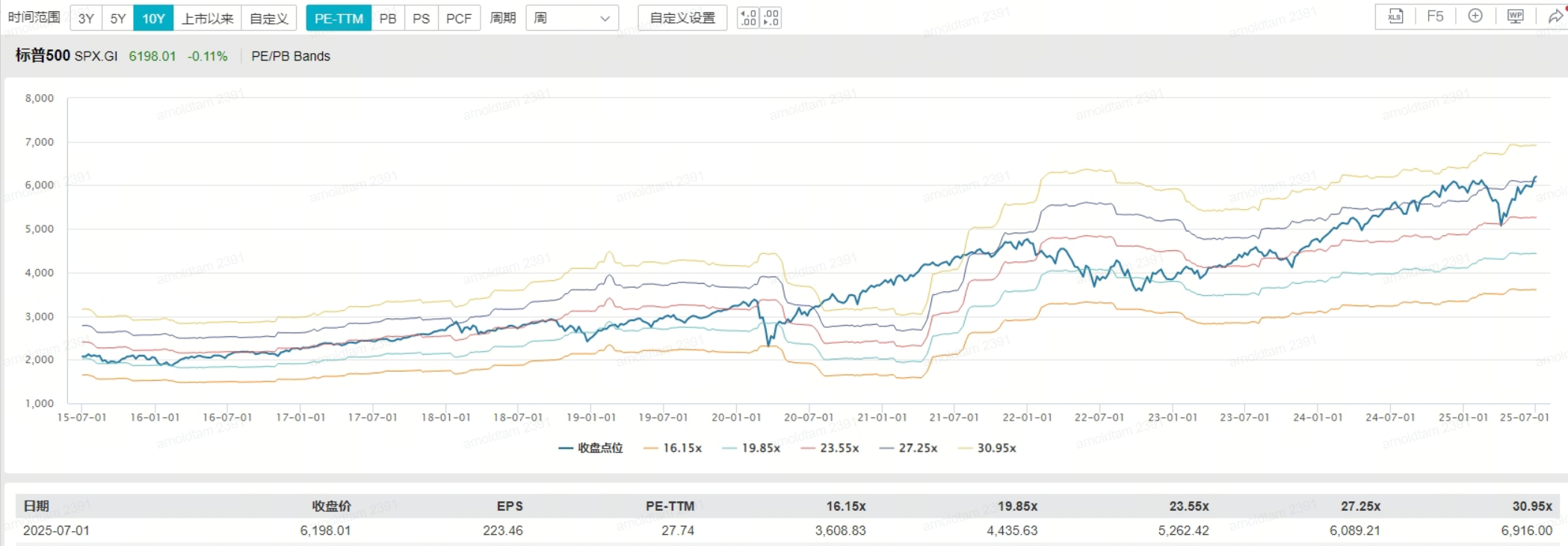Click the share arrow icon

coord(1555,16)
